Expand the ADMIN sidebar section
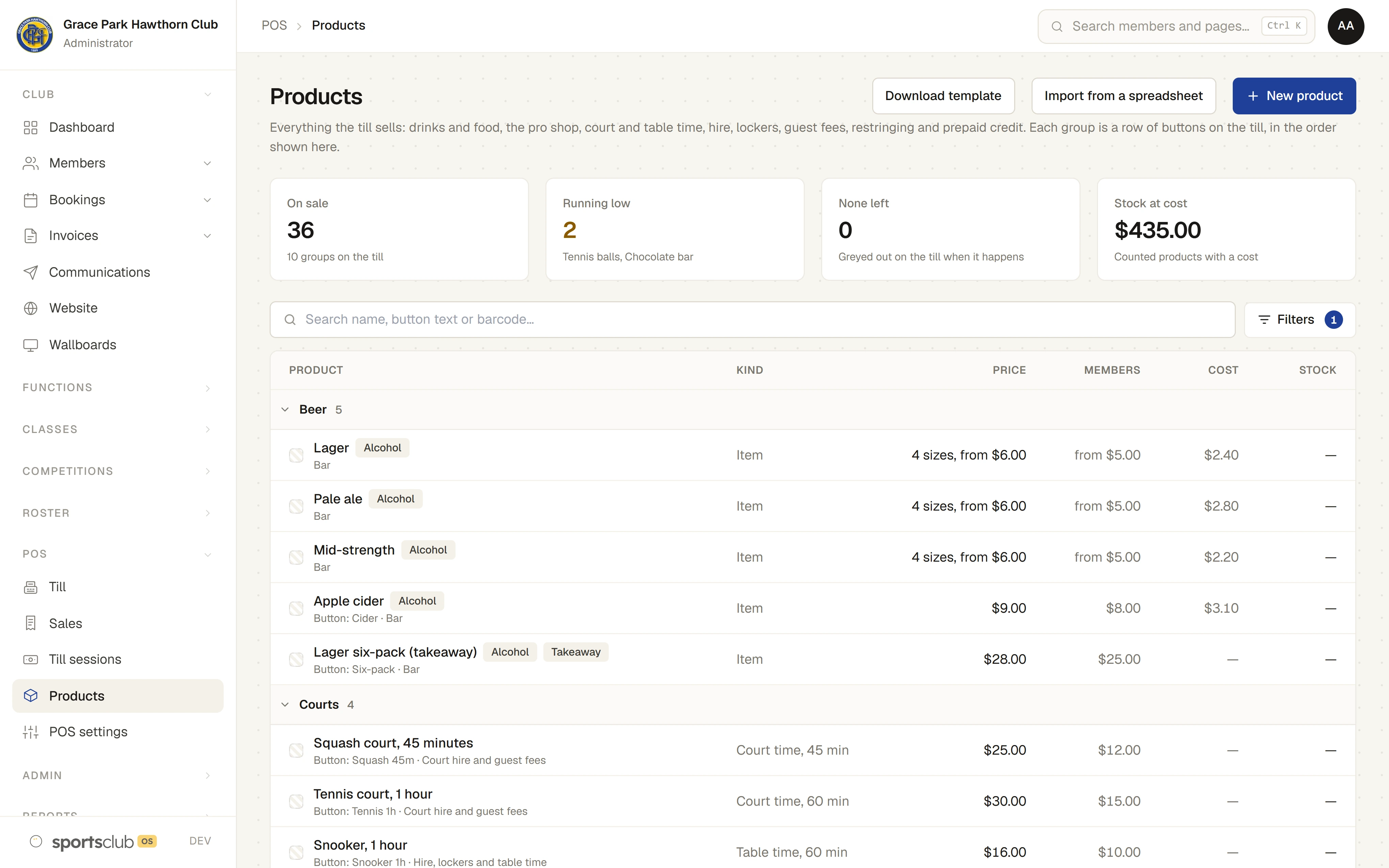The width and height of the screenshot is (1389, 868). point(118,775)
